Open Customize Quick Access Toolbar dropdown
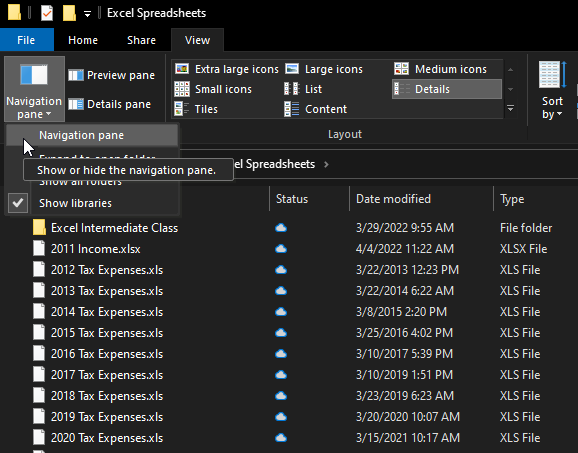The image size is (578, 453). tap(87, 14)
